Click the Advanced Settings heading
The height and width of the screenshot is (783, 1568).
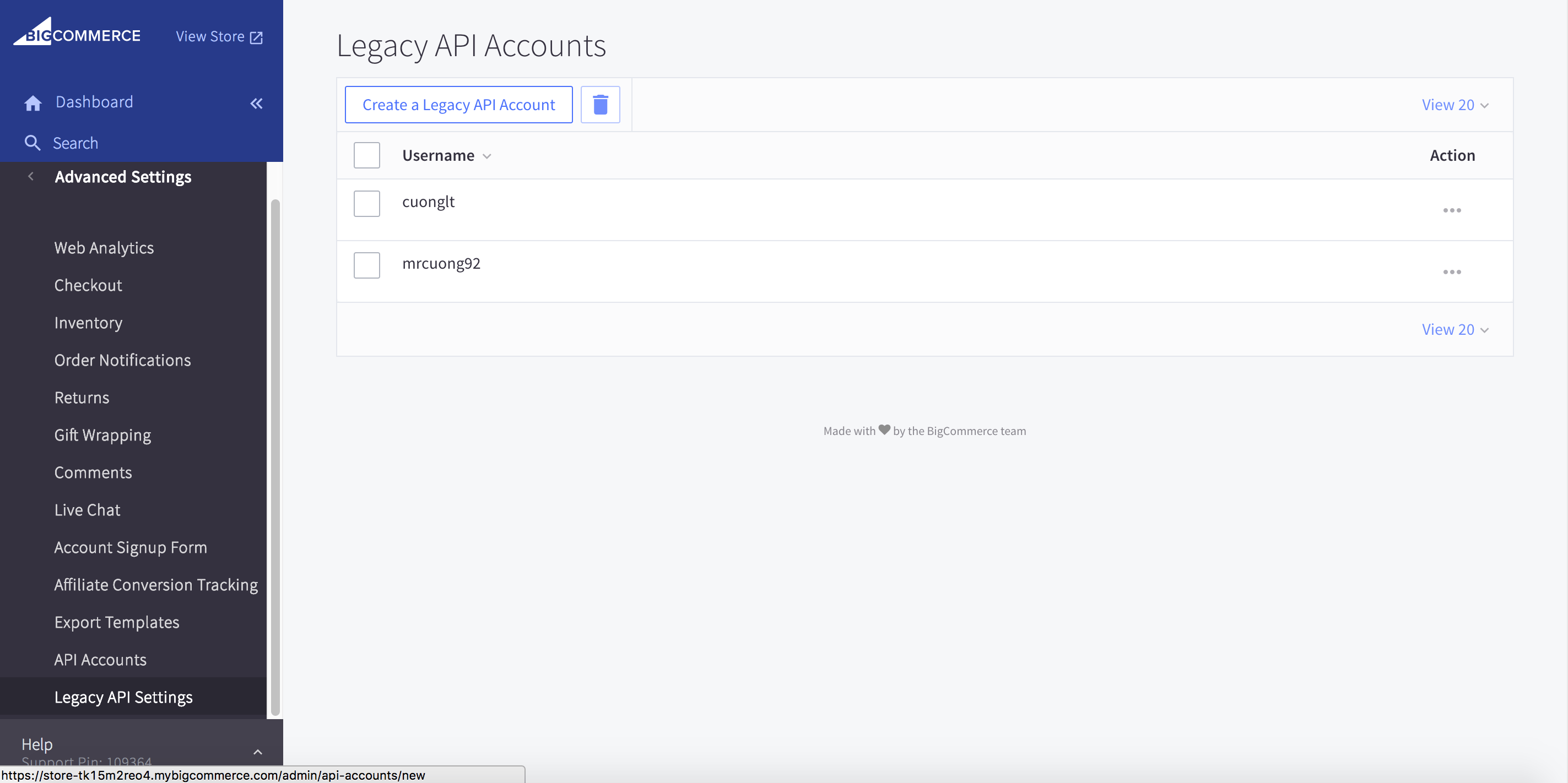click(123, 176)
